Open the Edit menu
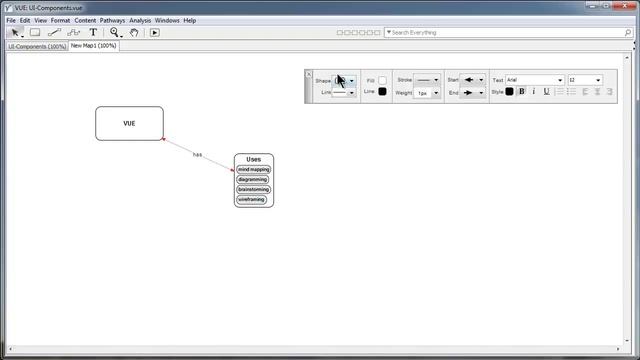Image resolution: width=640 pixels, height=360 pixels. pos(25,20)
